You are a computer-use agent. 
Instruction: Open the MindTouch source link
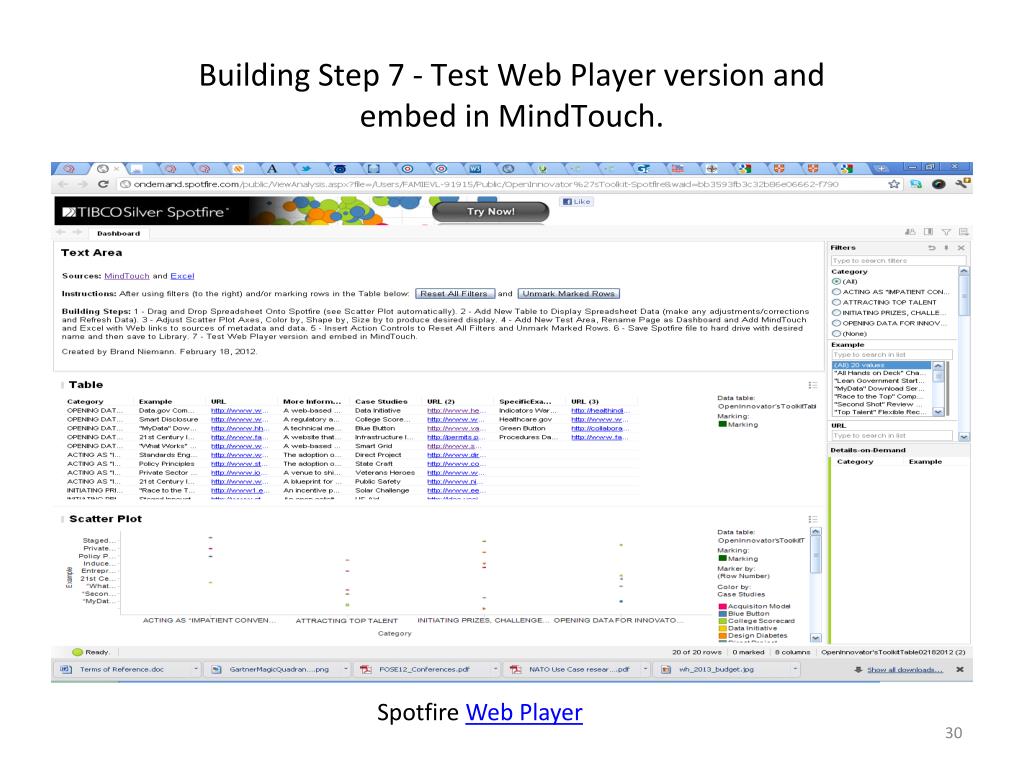click(x=127, y=276)
